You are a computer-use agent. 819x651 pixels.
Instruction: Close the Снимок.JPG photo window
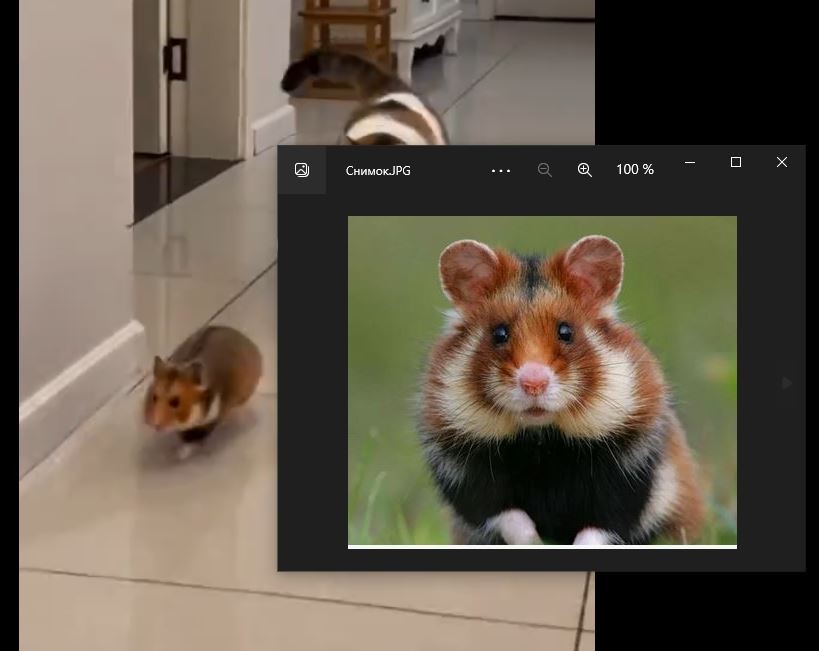pos(781,162)
